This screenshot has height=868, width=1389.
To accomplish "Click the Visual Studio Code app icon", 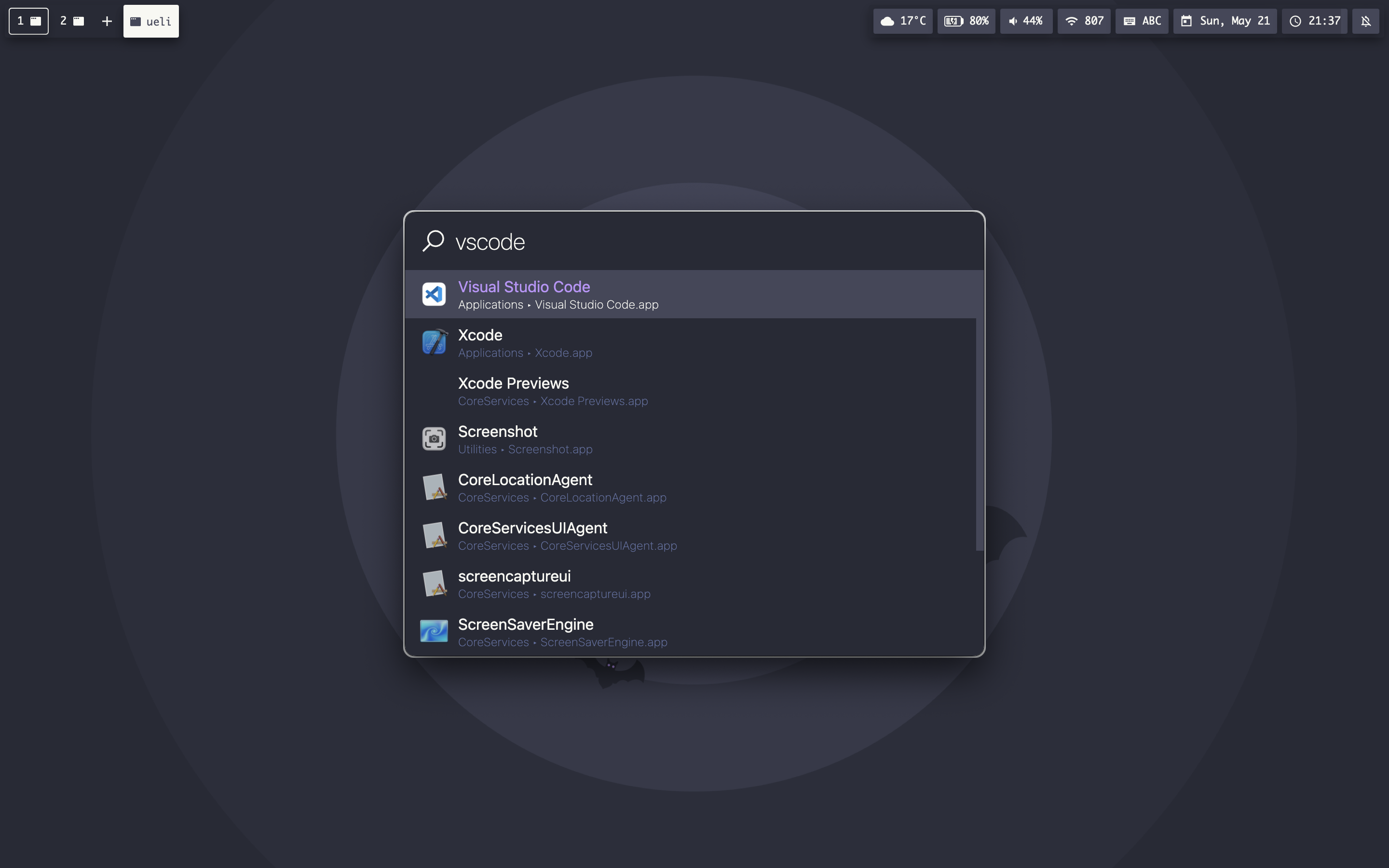I will (434, 295).
